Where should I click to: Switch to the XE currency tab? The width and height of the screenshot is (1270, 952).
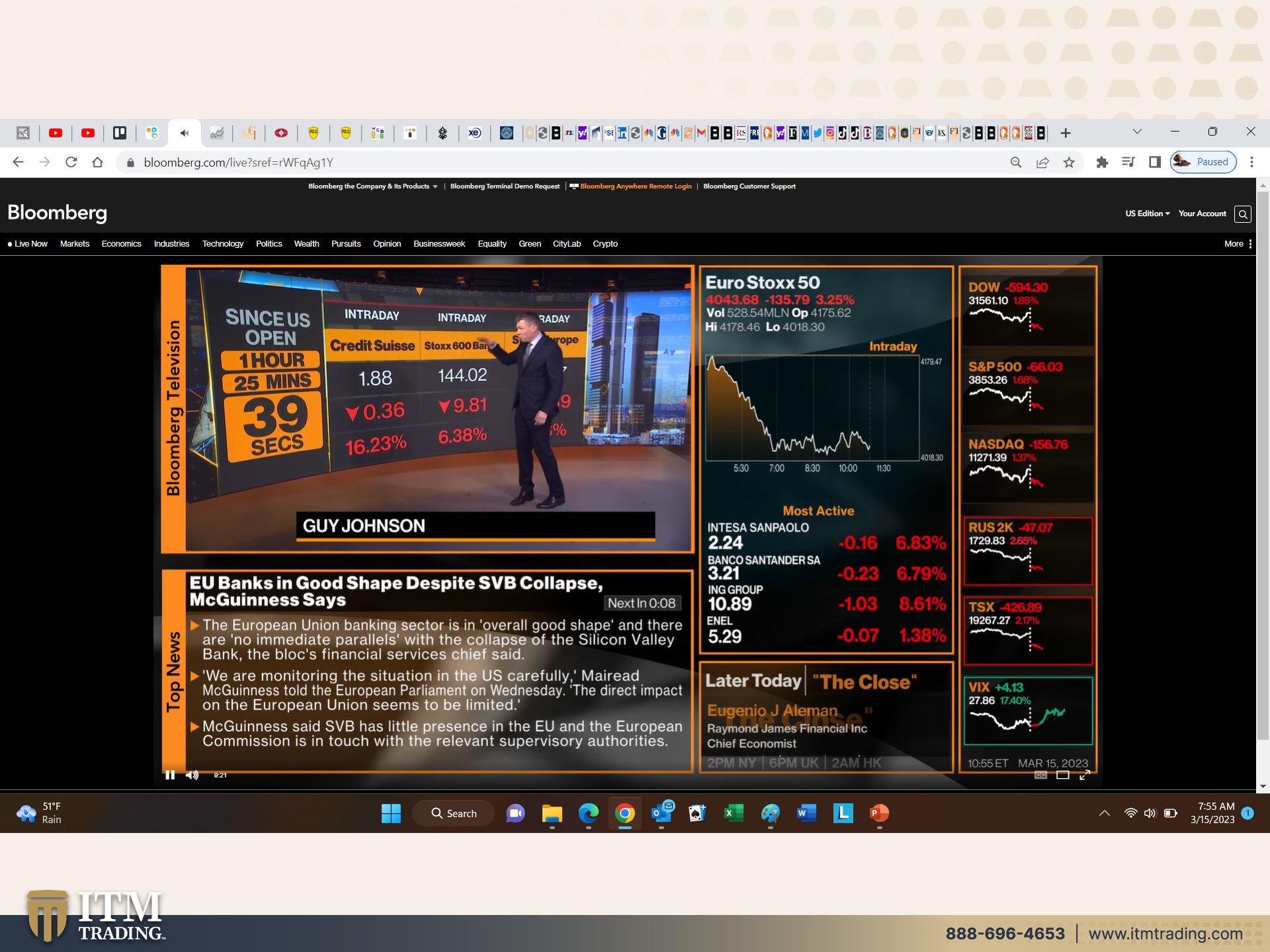click(x=475, y=133)
